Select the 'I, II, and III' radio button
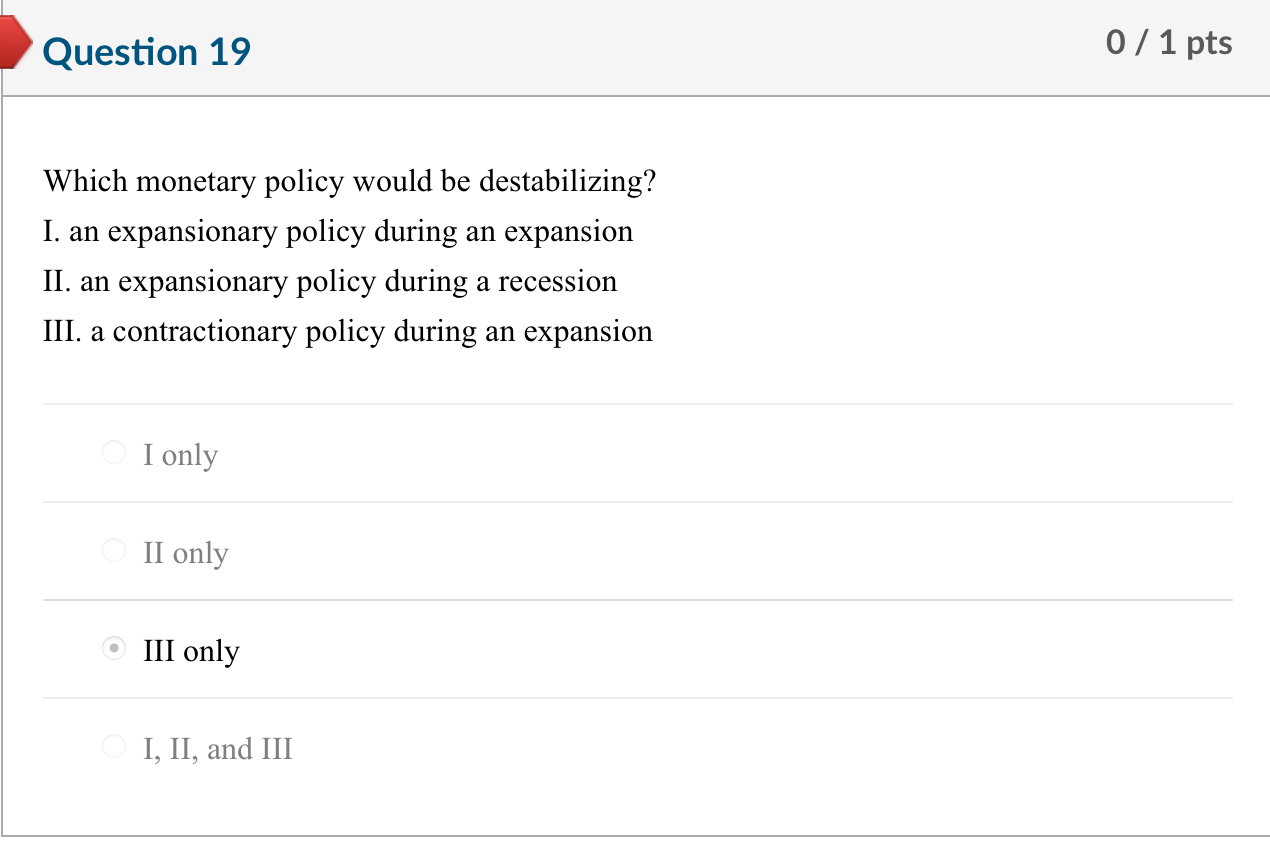The width and height of the screenshot is (1270, 852). pos(113,746)
